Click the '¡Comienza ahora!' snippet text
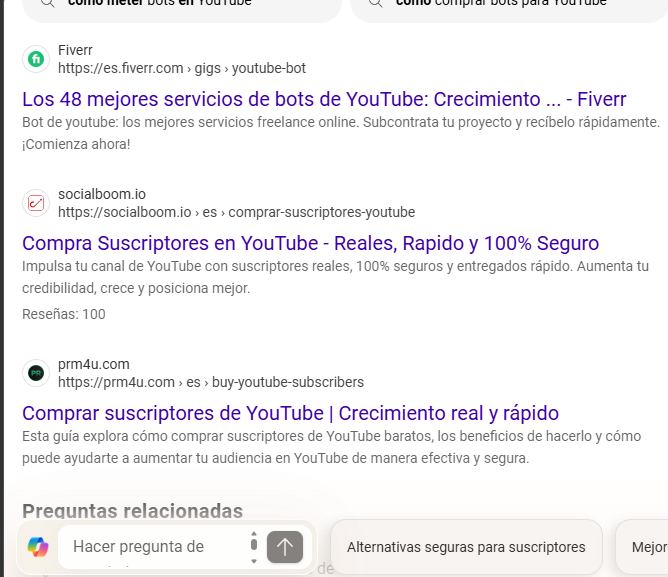Image resolution: width=668 pixels, height=577 pixels. pos(76,144)
